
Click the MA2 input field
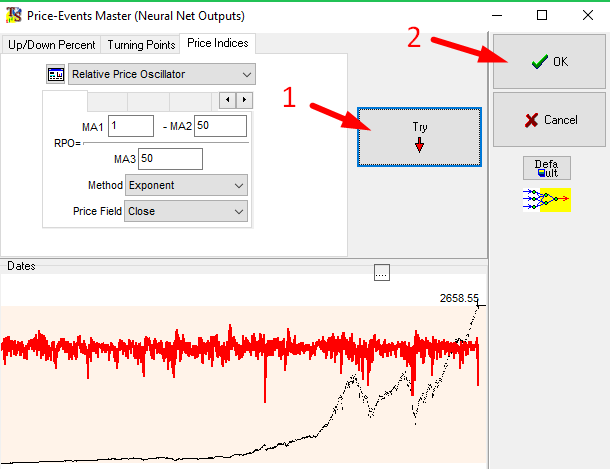pos(221,125)
